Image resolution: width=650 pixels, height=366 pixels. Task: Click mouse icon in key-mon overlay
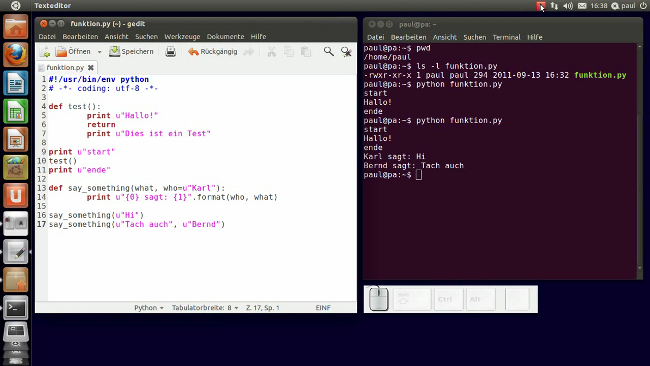click(378, 299)
